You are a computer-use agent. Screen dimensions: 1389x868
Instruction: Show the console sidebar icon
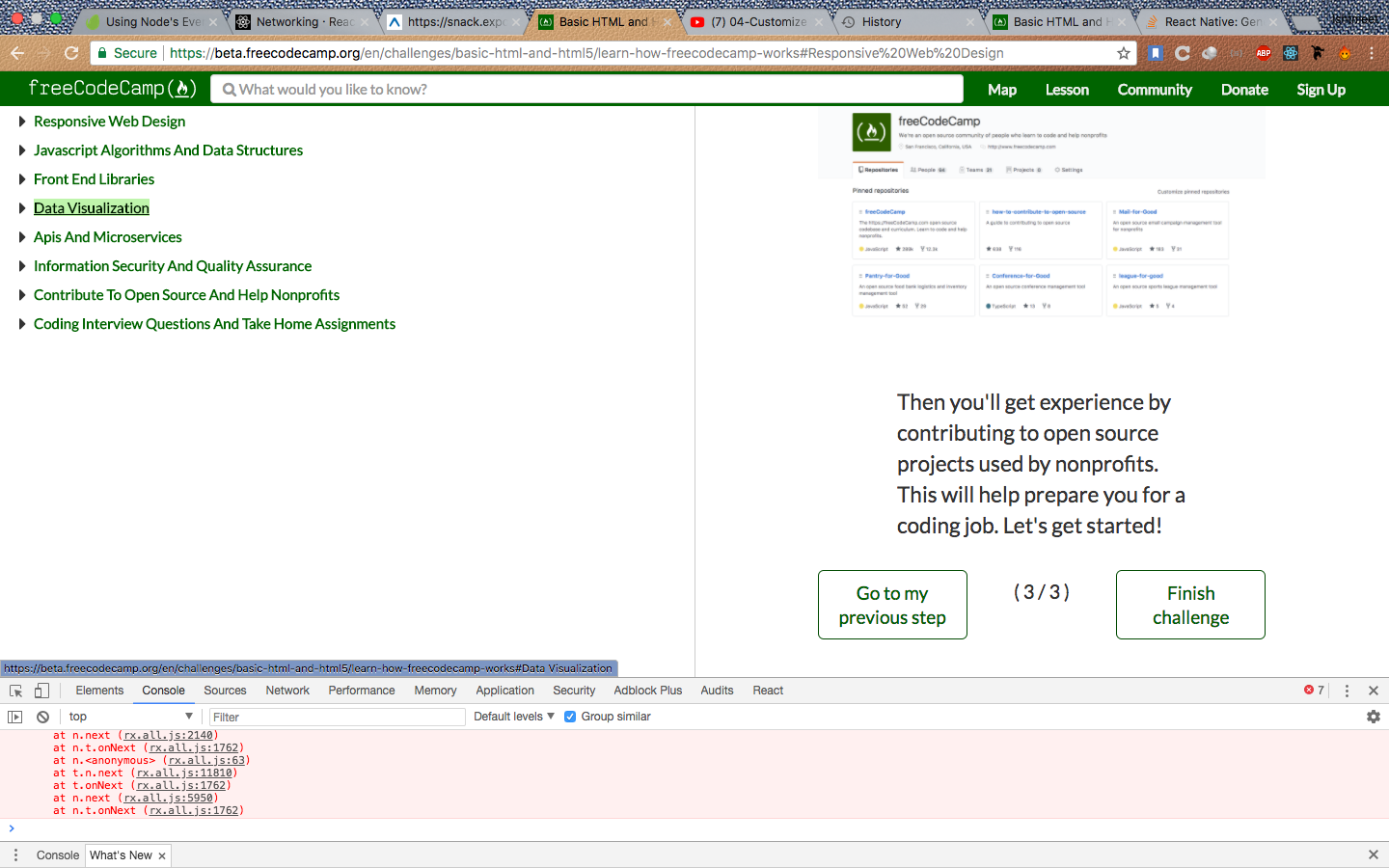pyautogui.click(x=14, y=717)
